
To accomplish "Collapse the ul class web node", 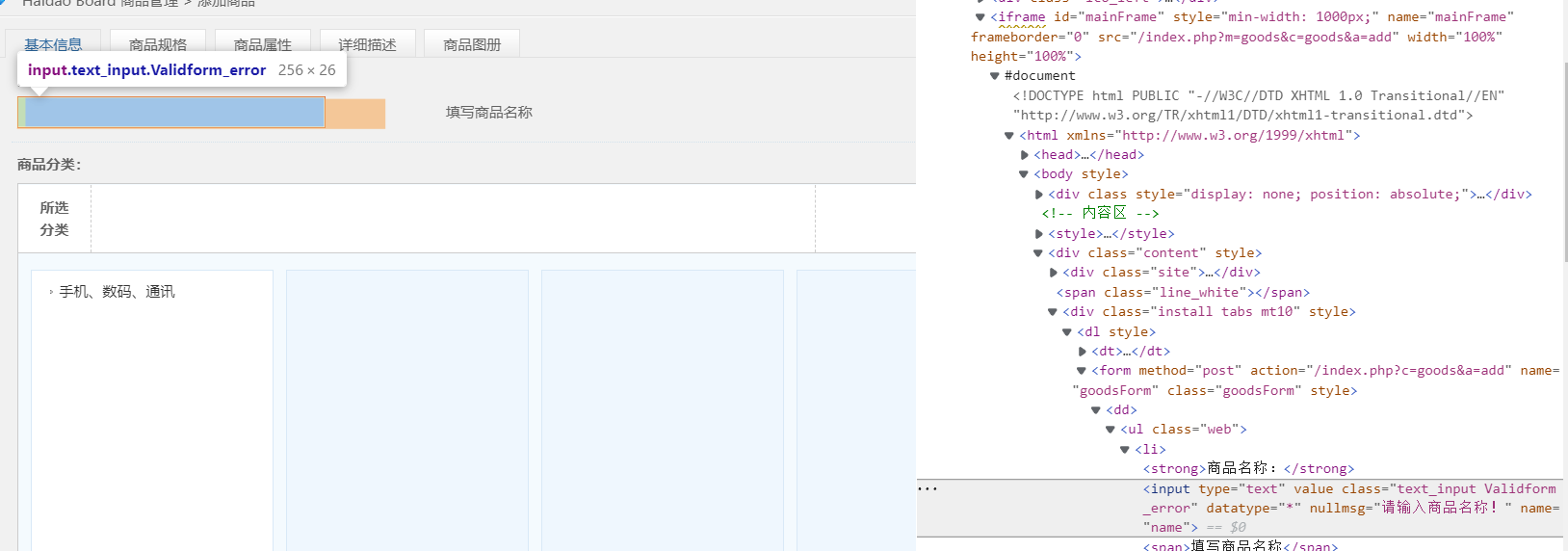I will click(x=1111, y=430).
